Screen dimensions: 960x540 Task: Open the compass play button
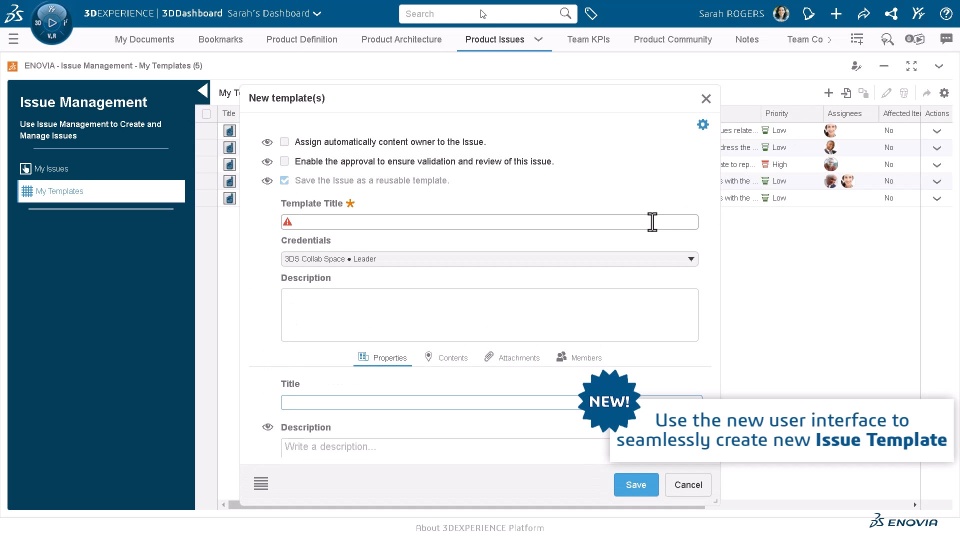(x=52, y=23)
